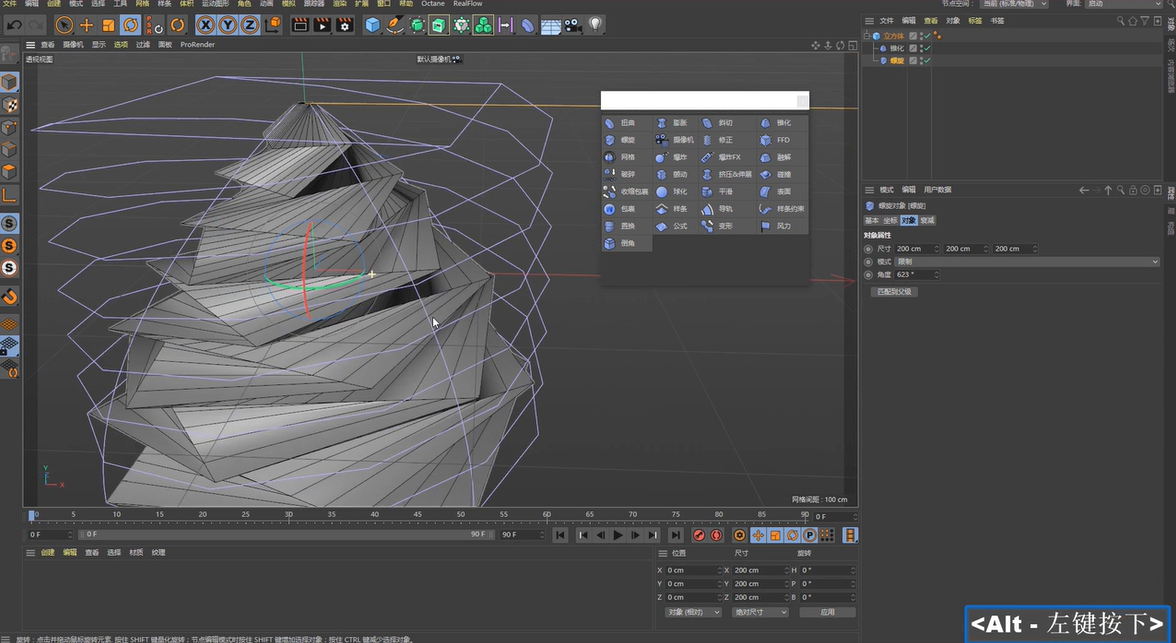This screenshot has width=1176, height=643.
Task: Open the ProRender viewport menu
Action: [x=197, y=45]
